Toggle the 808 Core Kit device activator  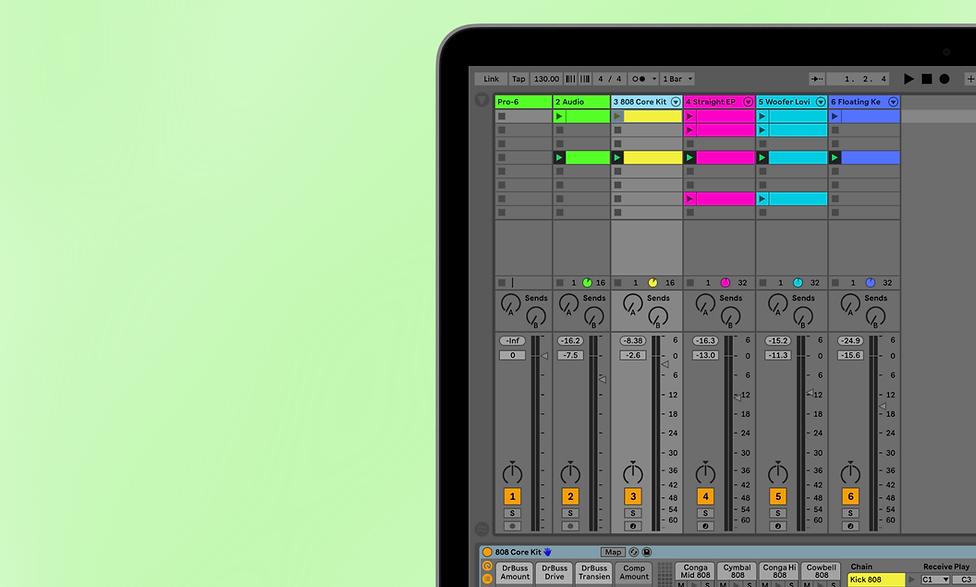487,552
